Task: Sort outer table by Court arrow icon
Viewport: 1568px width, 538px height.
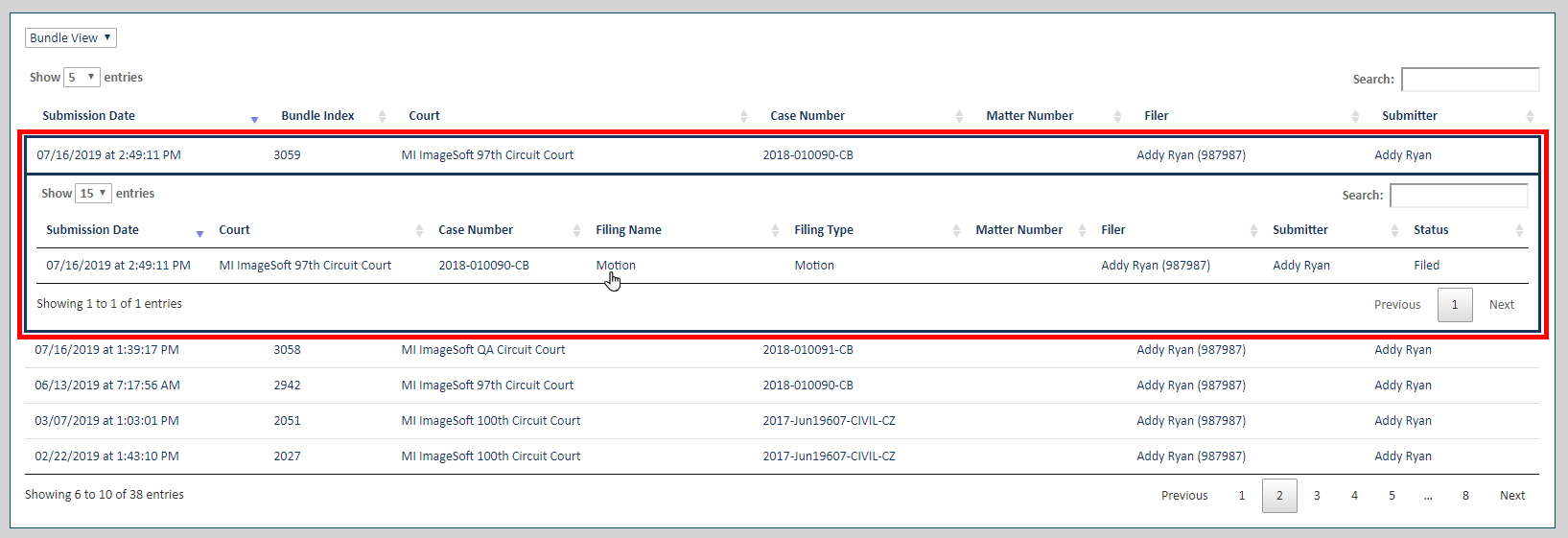Action: 743,116
